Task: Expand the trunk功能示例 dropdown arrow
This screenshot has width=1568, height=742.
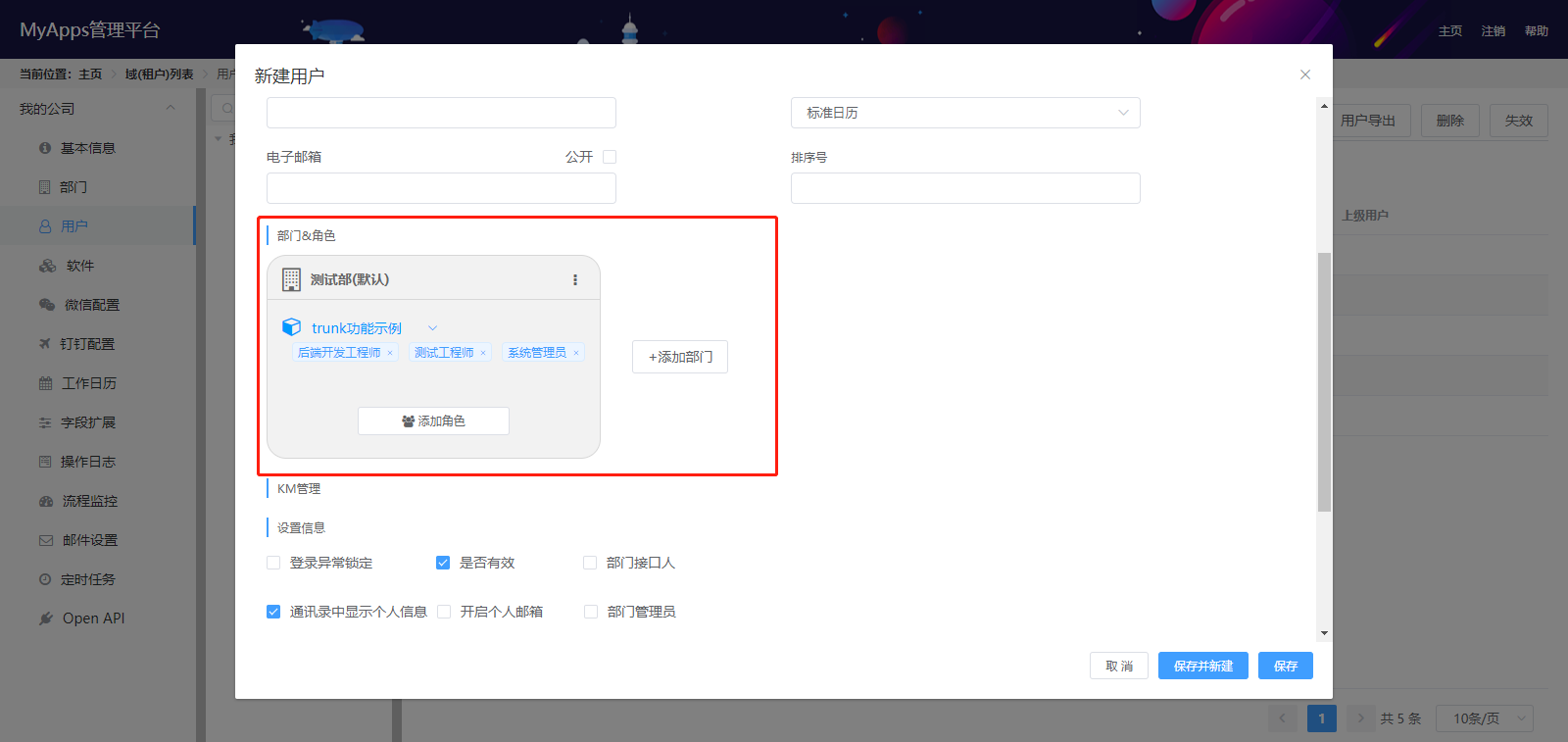Action: click(x=432, y=328)
